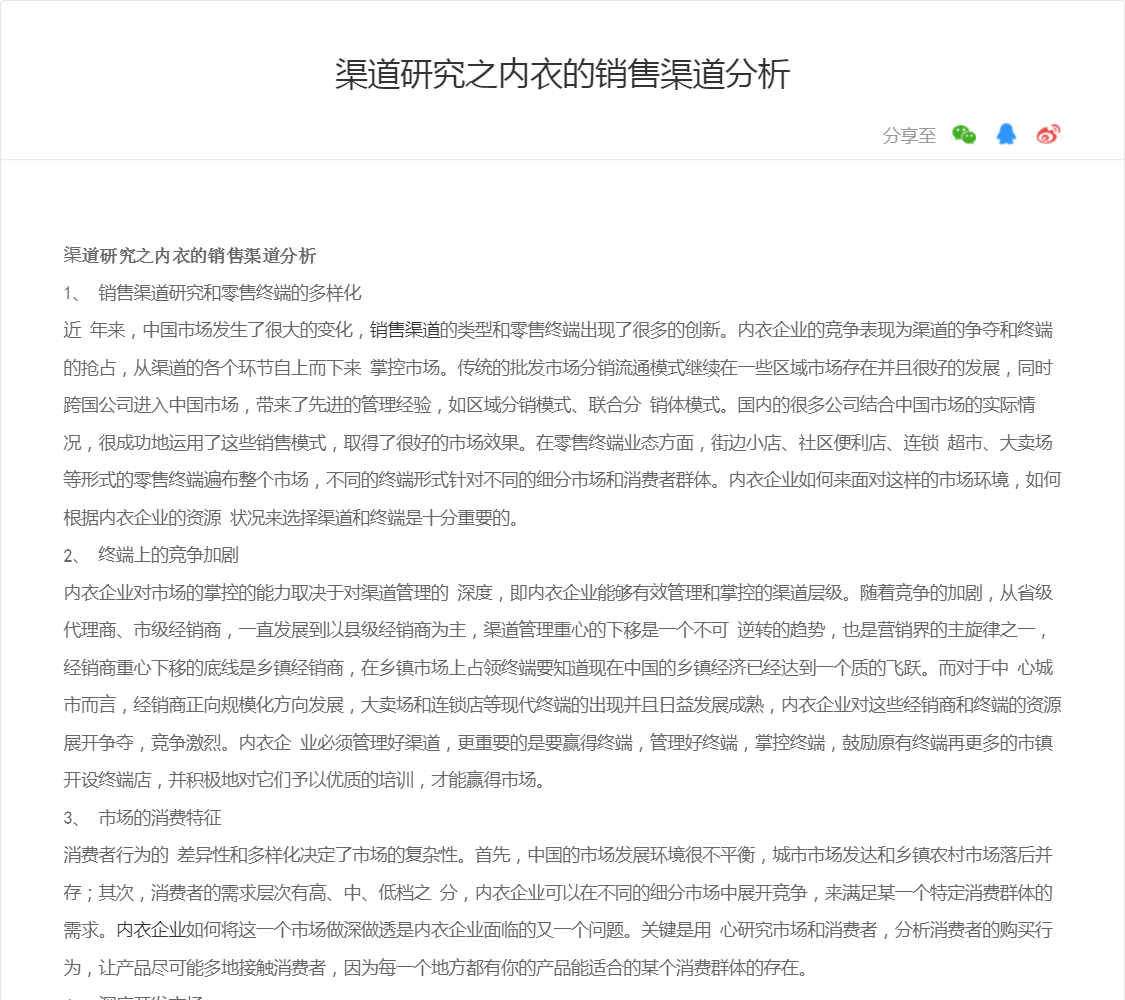Click line starting '存；其次，消费者的需求'
This screenshot has height=1000, width=1125.
point(558,892)
